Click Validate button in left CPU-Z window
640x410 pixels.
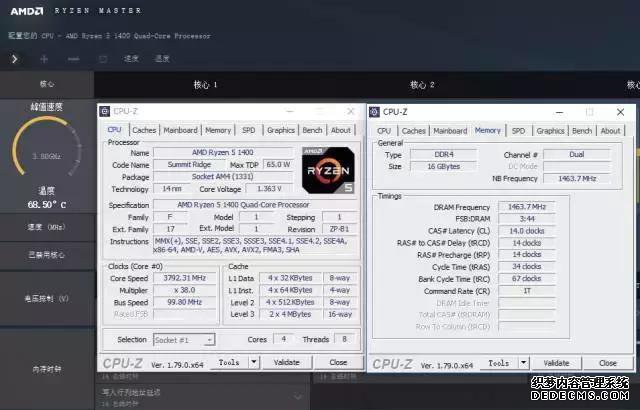tap(287, 362)
